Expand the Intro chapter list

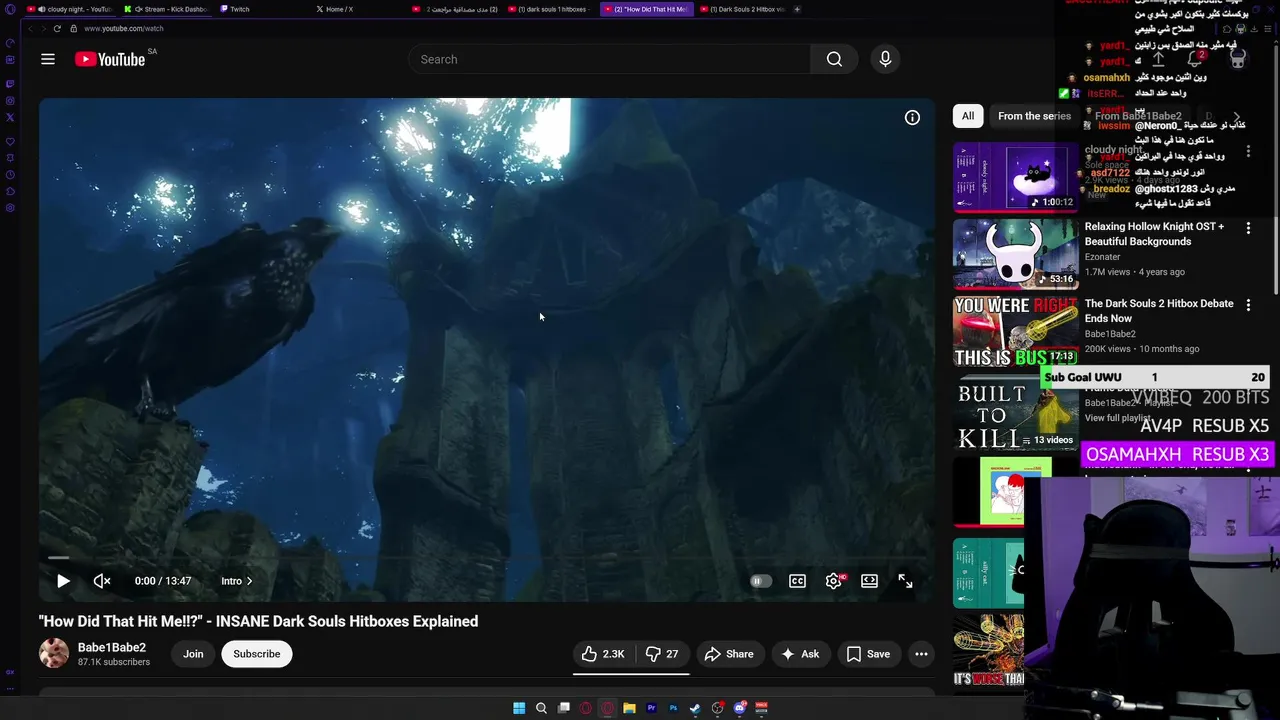click(x=237, y=581)
